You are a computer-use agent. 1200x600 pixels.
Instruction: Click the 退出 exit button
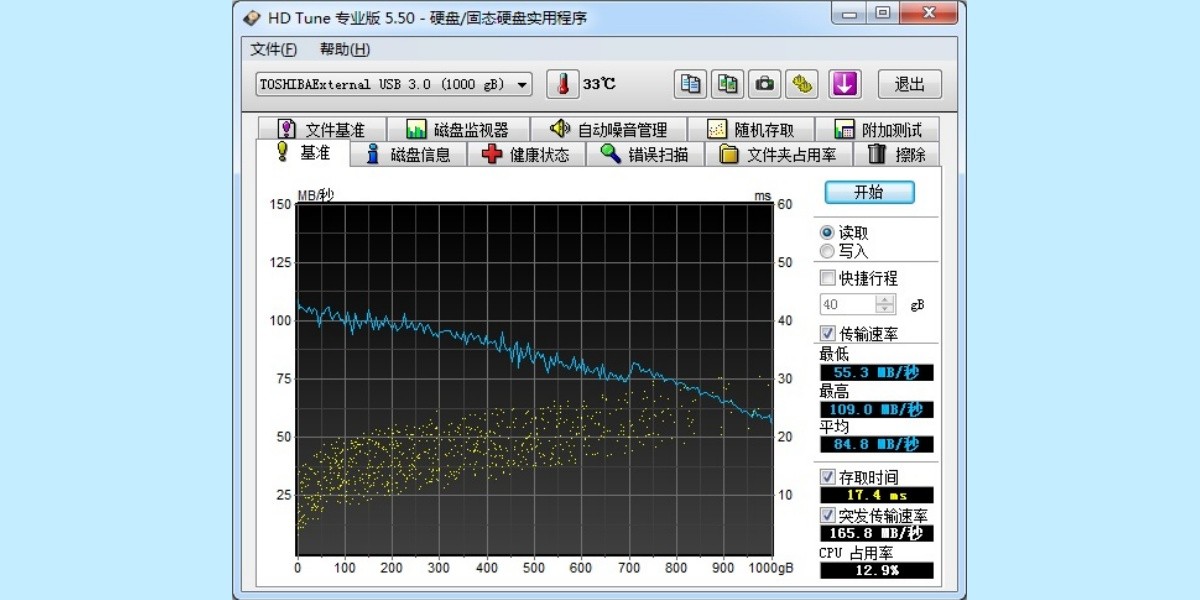pyautogui.click(x=909, y=85)
